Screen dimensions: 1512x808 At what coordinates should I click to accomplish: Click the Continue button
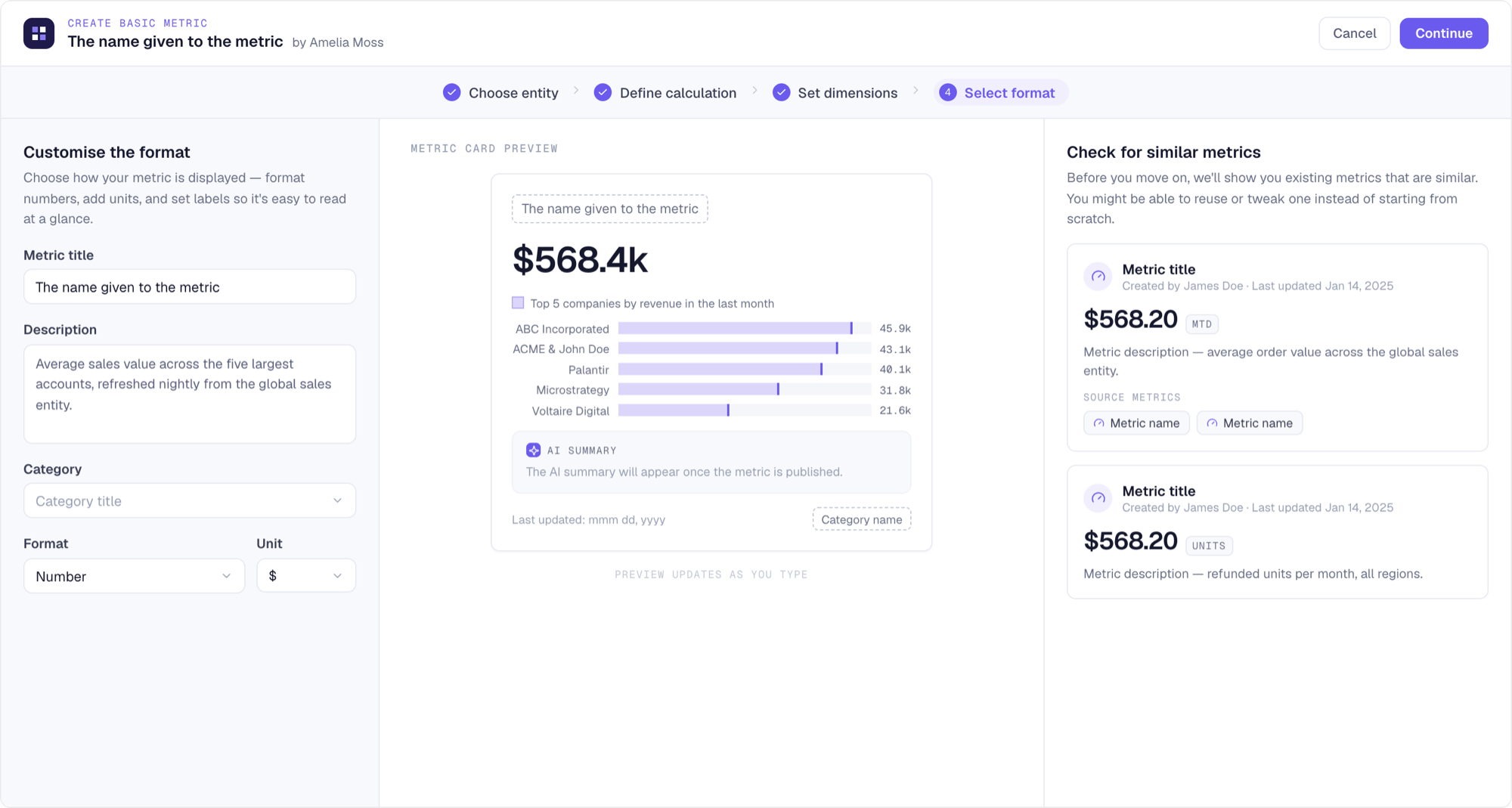pos(1443,33)
